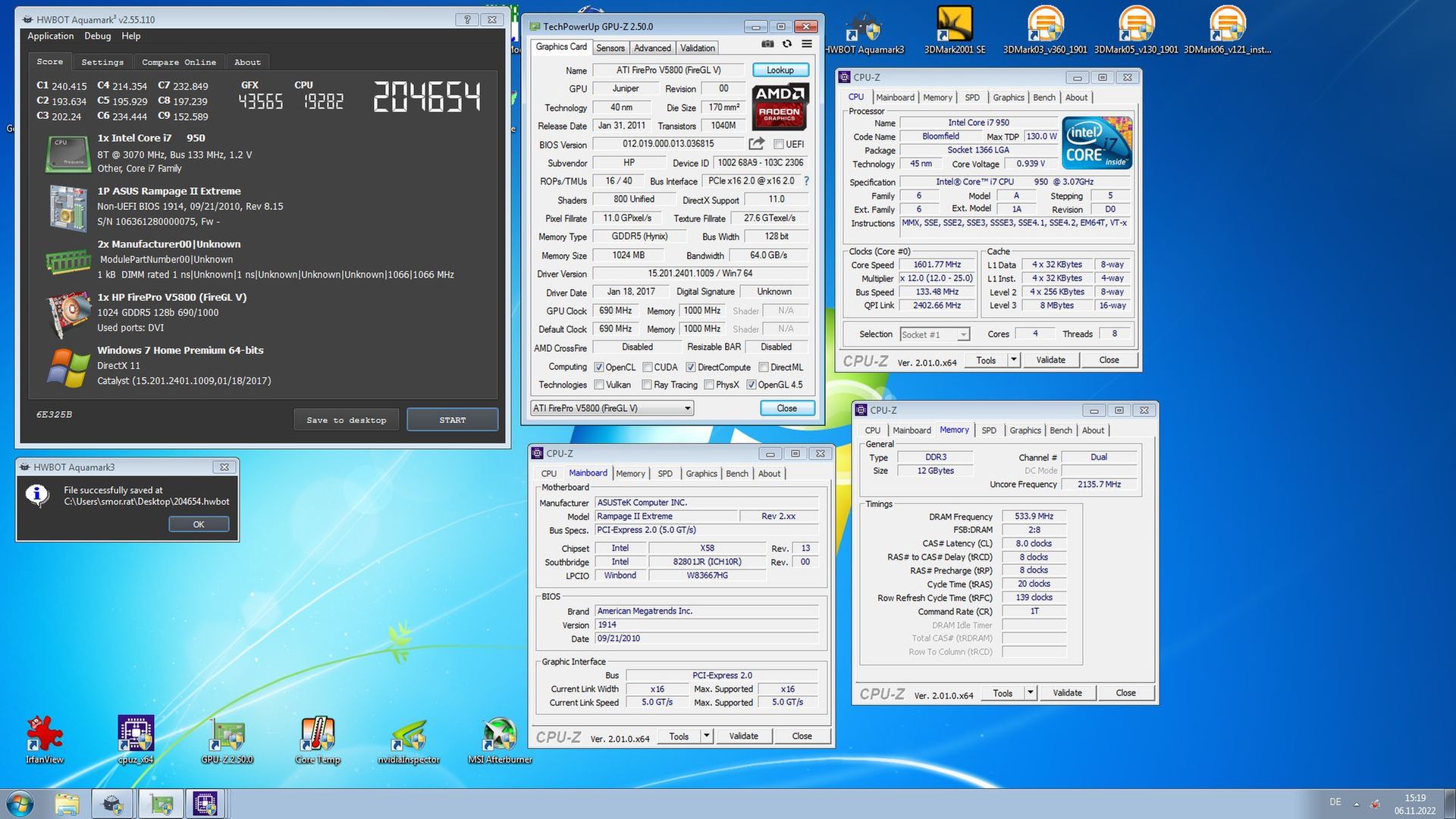Open the Debug menu in Aquamark3
Image resolution: width=1456 pixels, height=819 pixels.
tap(97, 36)
